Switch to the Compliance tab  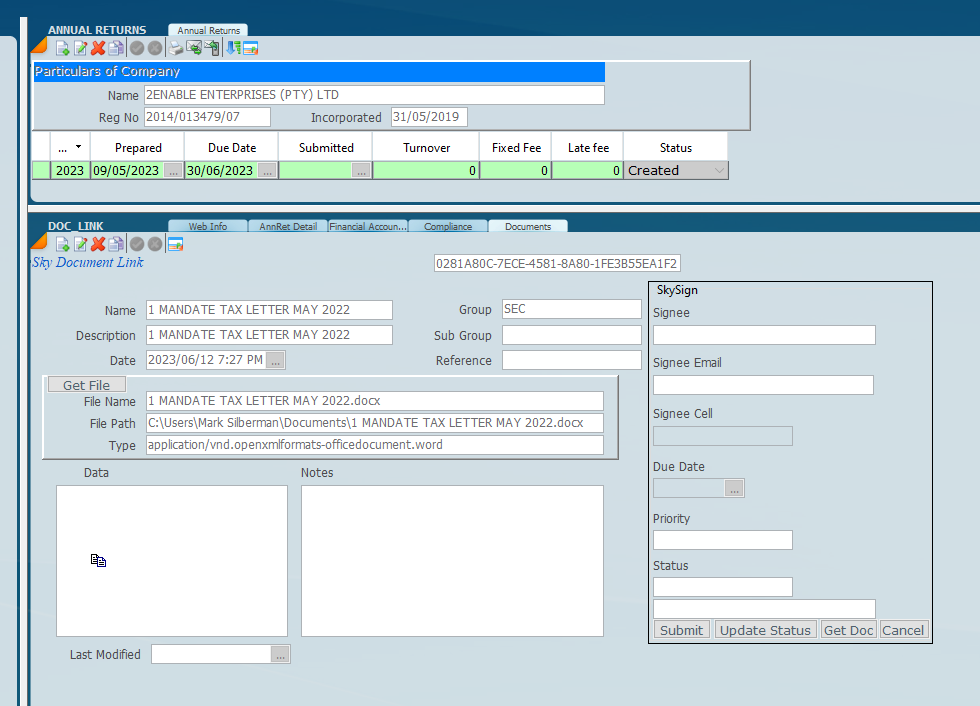click(448, 227)
